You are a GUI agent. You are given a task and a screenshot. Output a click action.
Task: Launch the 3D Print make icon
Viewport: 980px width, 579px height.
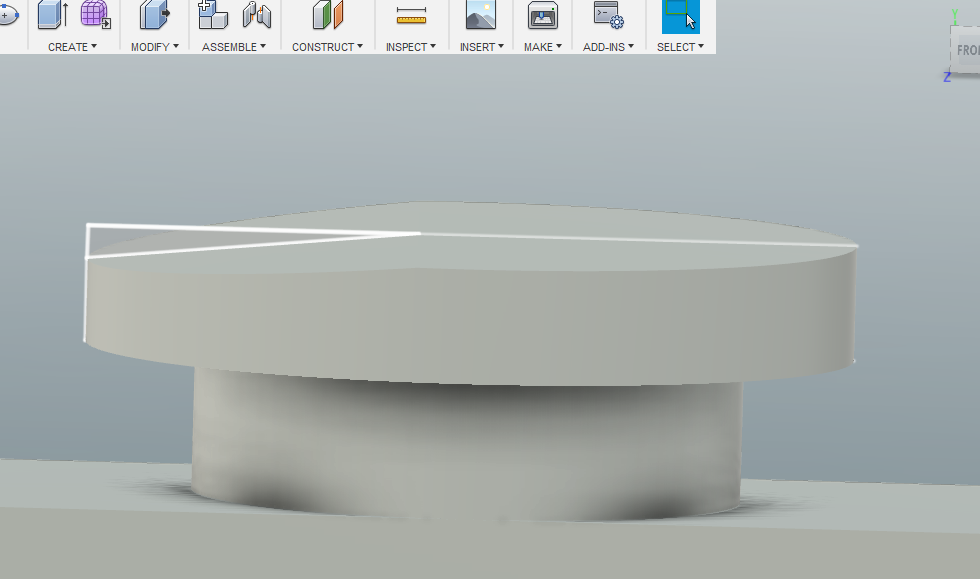point(542,14)
